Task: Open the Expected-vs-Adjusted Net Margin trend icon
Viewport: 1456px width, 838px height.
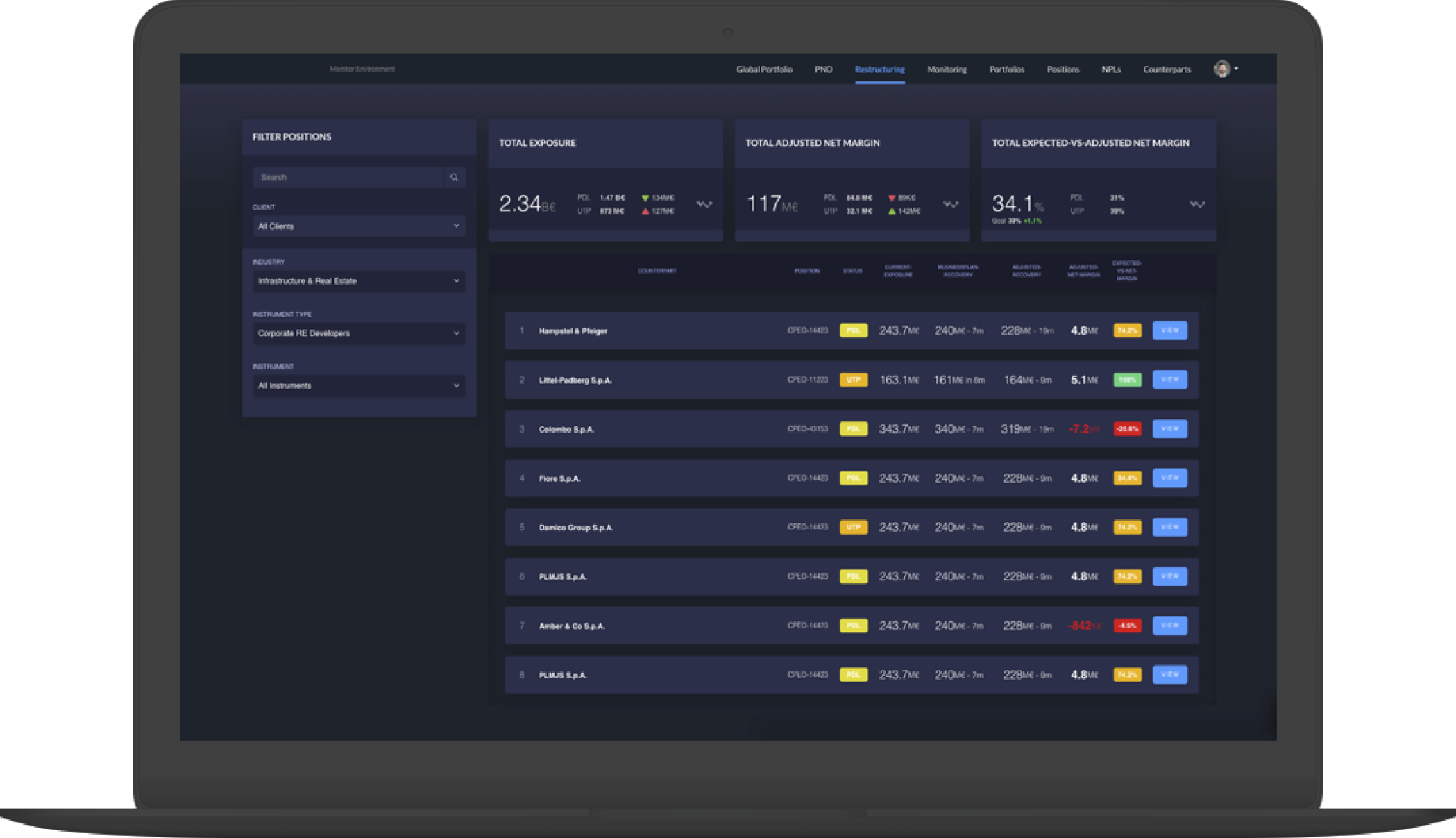Action: [x=1197, y=204]
